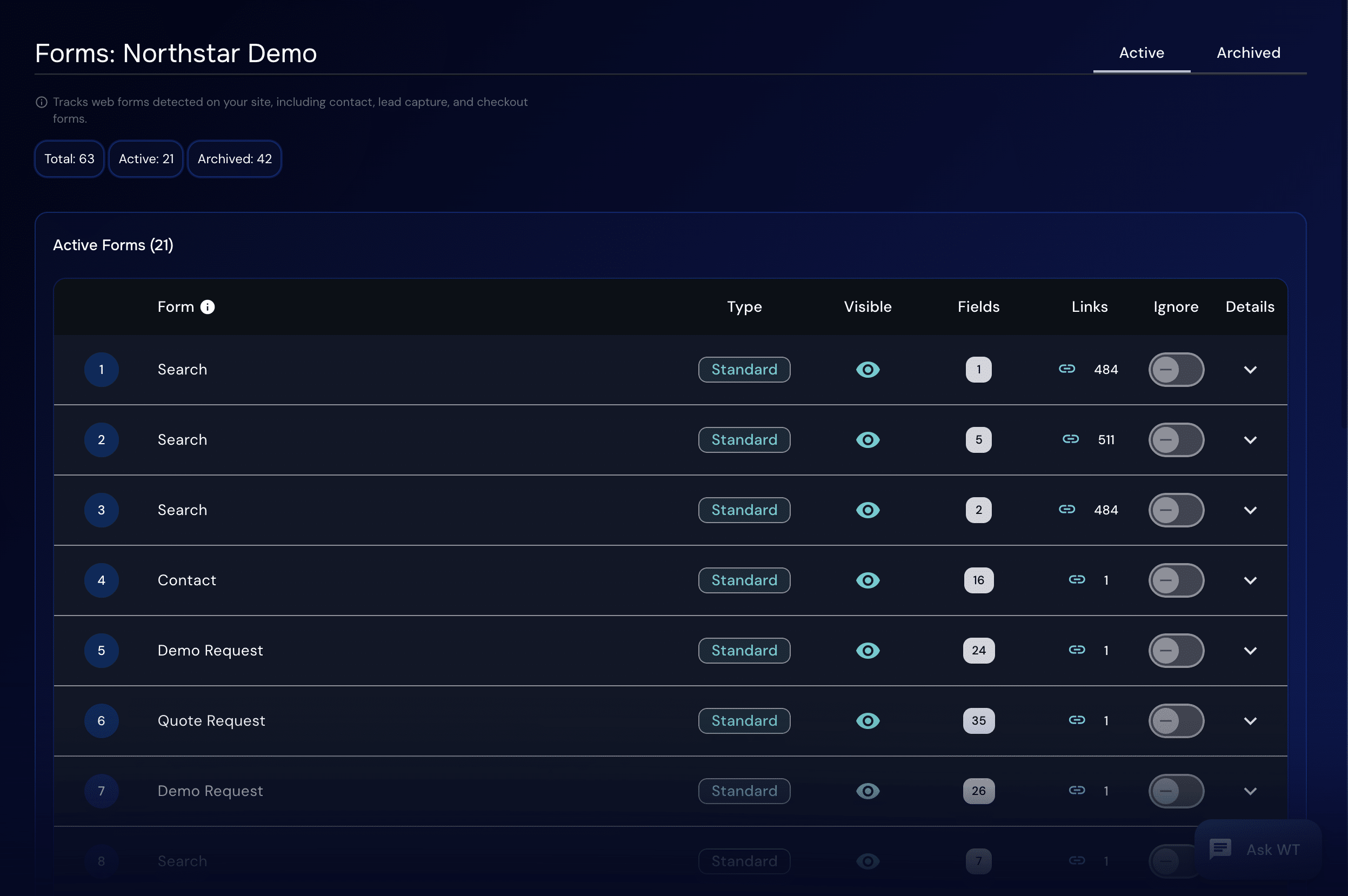Viewport: 1348px width, 896px height.
Task: Click the link icon in Search row 1
Action: tap(1067, 369)
